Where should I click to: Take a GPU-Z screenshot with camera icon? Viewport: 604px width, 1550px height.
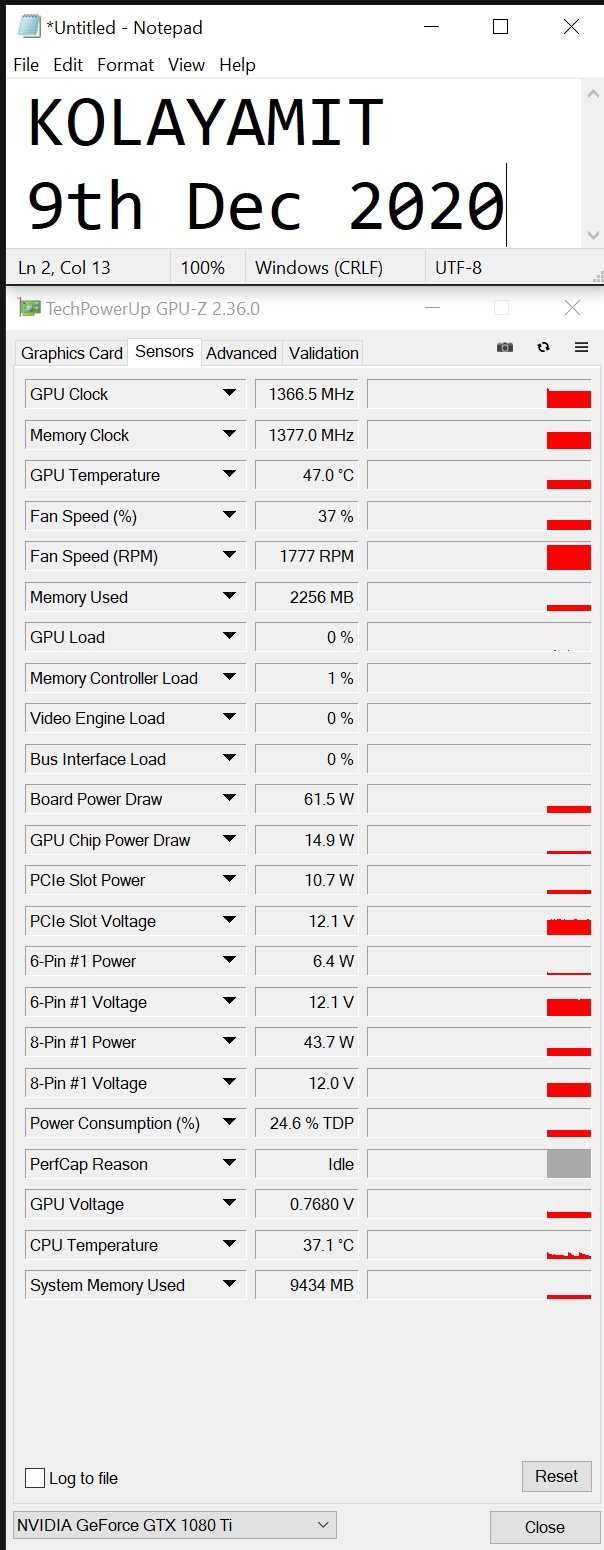click(x=505, y=347)
